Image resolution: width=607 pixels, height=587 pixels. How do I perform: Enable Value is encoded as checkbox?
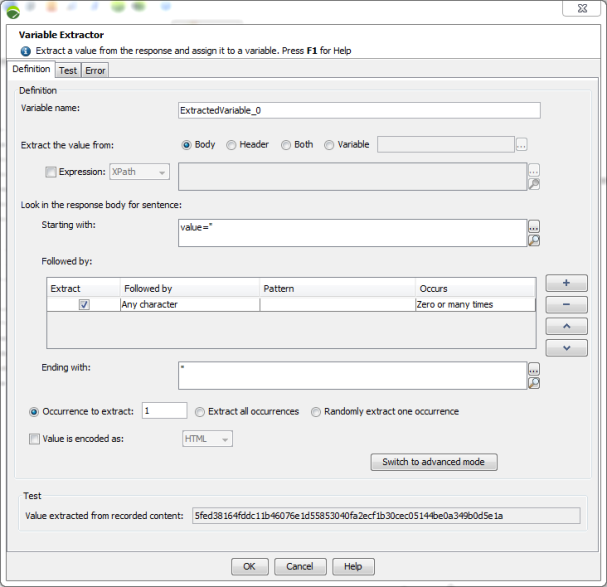[34, 439]
